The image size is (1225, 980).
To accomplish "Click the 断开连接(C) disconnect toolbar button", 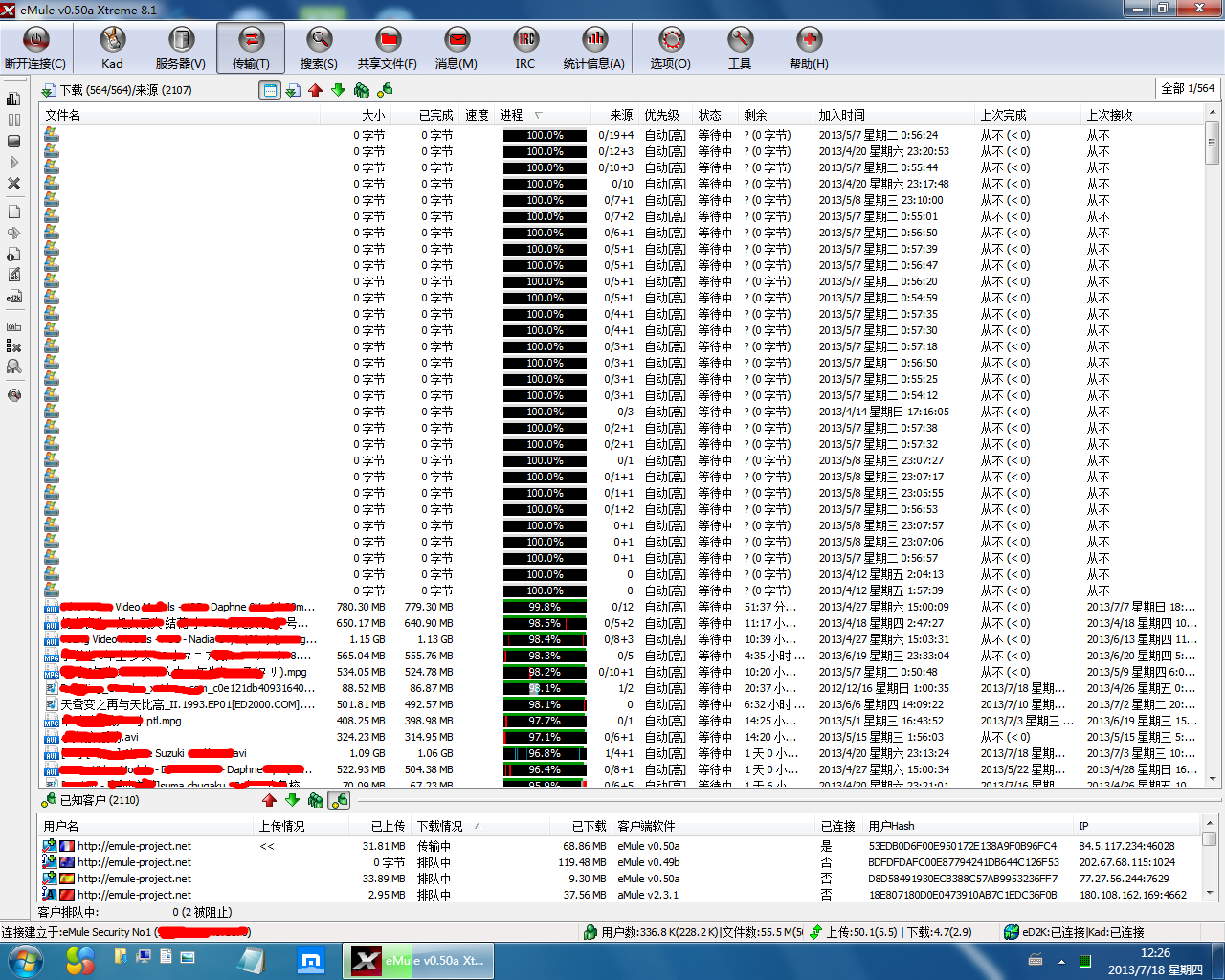I will click(35, 48).
